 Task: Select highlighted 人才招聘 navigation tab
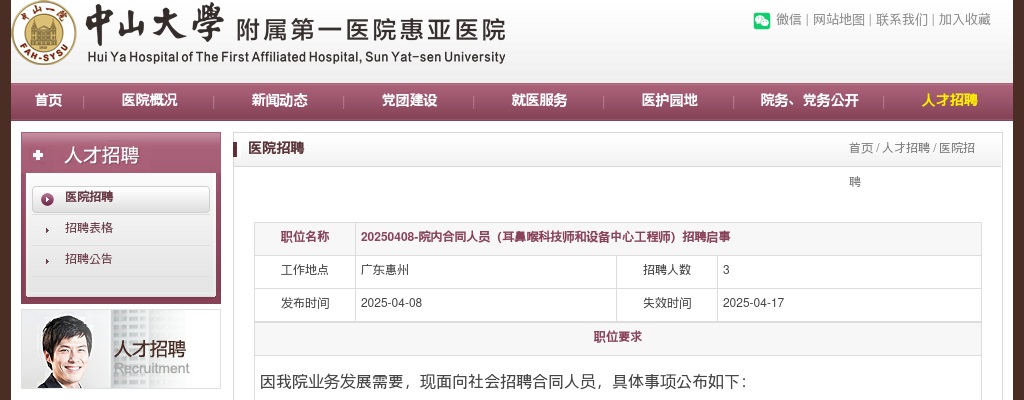click(949, 100)
